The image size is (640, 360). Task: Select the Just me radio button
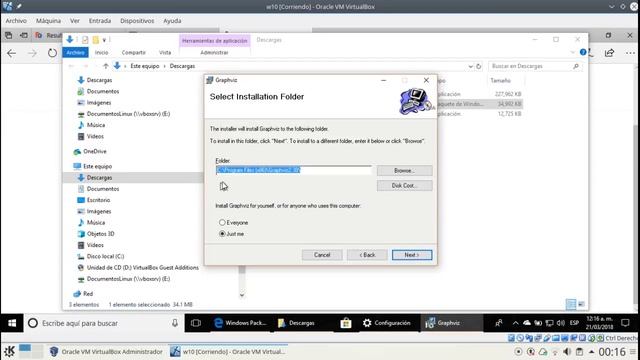[222, 234]
